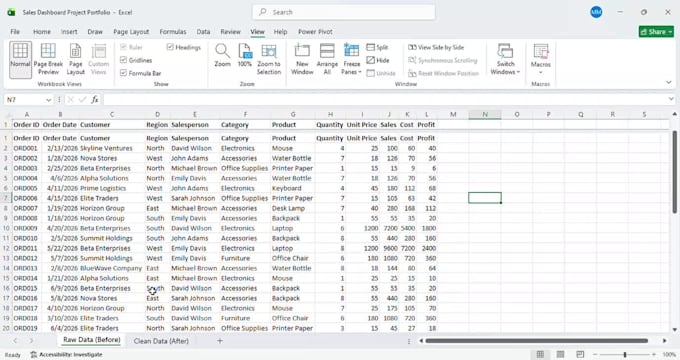Click the account avatar icon
This screenshot has height=360, width=680.
(596, 12)
